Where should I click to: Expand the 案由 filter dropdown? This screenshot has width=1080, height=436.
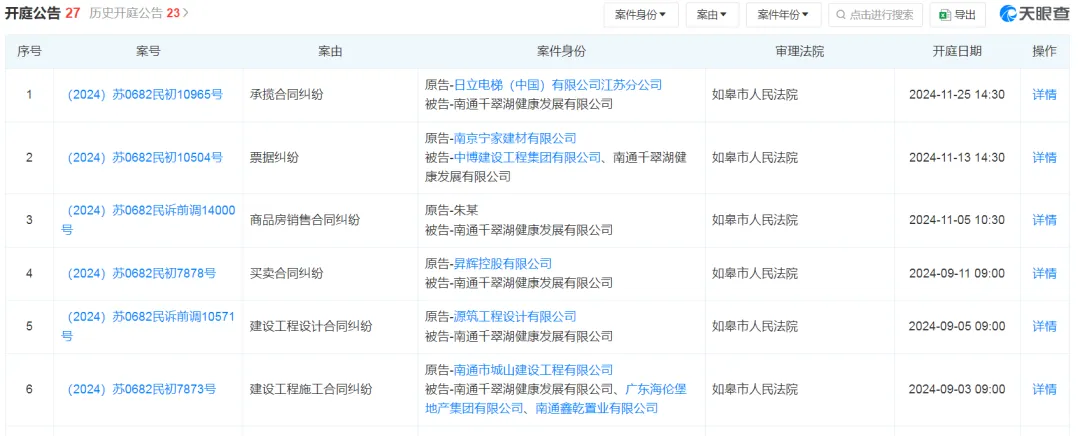pos(711,15)
